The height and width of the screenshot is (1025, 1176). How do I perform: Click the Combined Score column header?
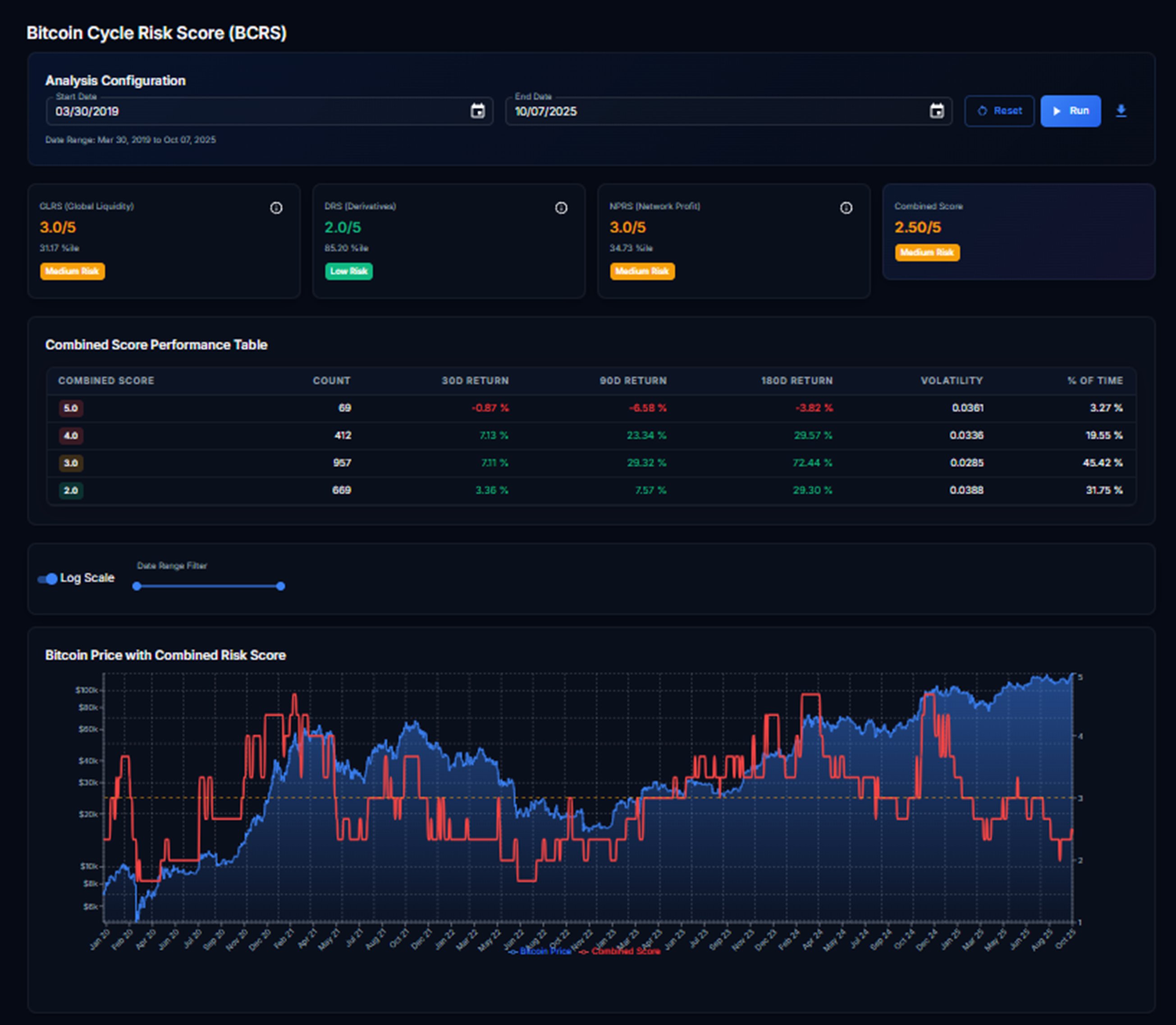(106, 381)
